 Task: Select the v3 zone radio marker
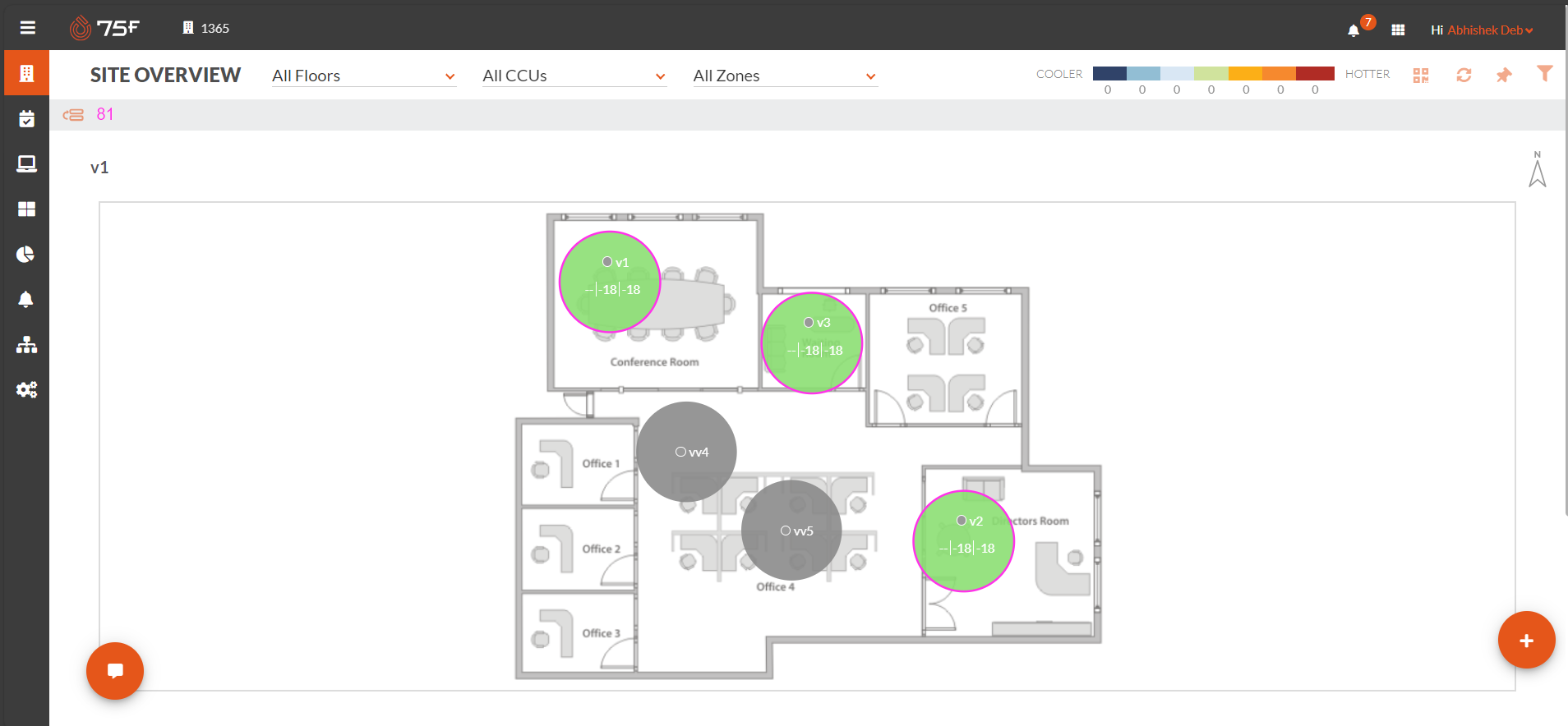(809, 322)
